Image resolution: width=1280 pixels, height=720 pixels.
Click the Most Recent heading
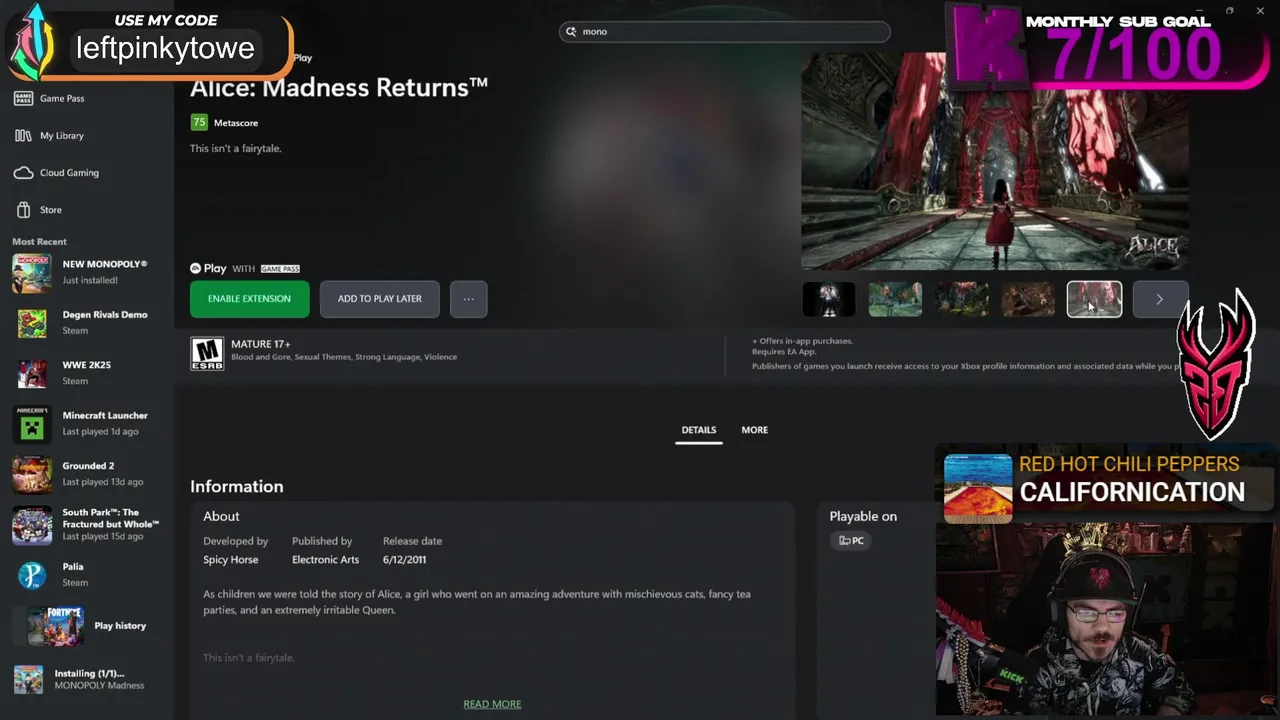[39, 242]
